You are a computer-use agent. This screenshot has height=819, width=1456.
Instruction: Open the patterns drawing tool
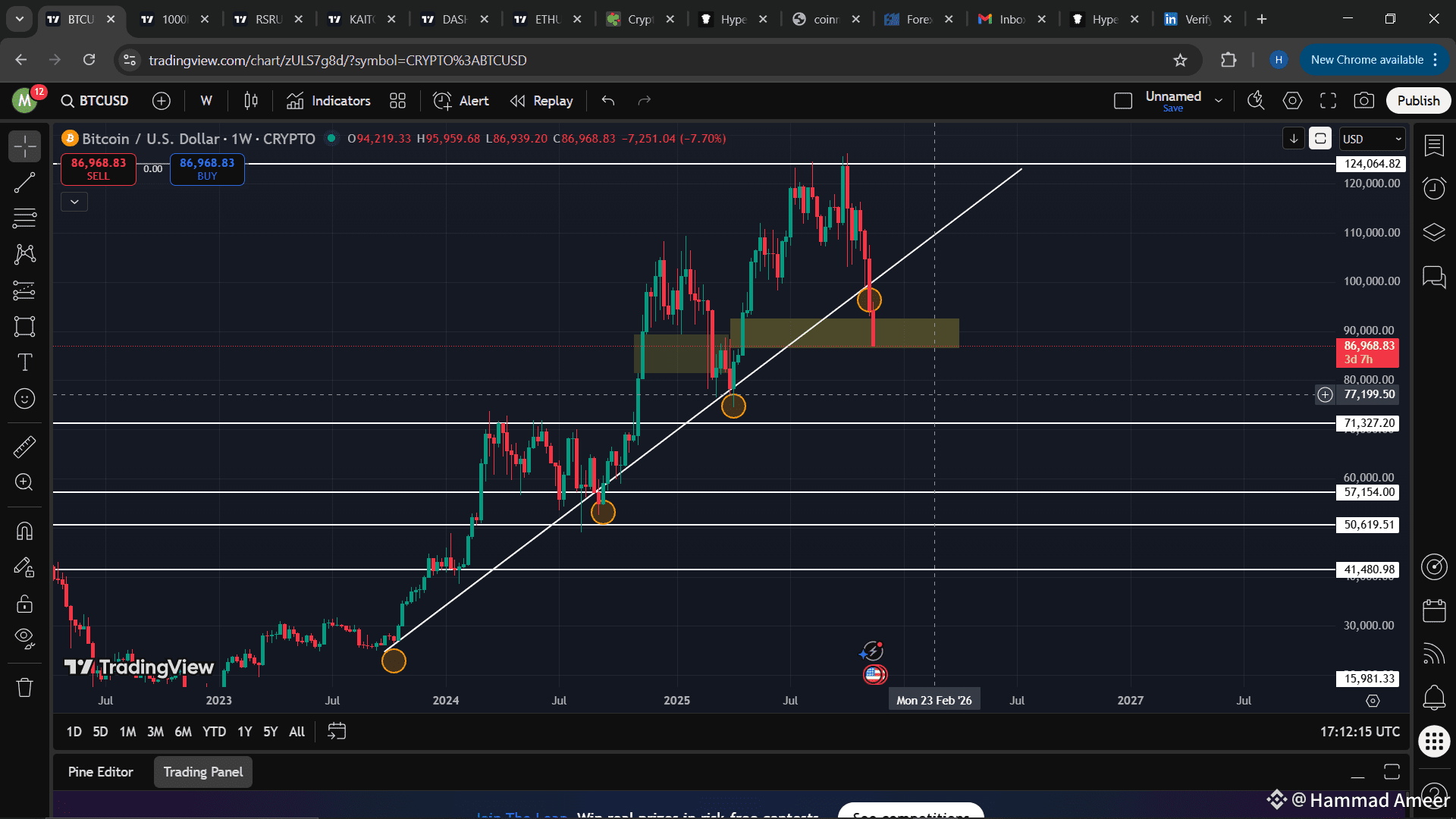[24, 254]
